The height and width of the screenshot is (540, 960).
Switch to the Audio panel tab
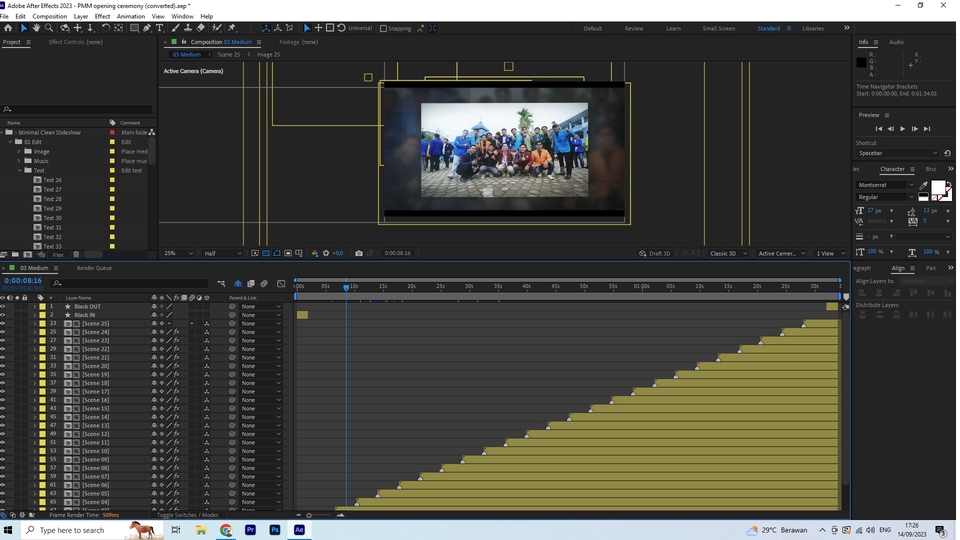point(896,42)
